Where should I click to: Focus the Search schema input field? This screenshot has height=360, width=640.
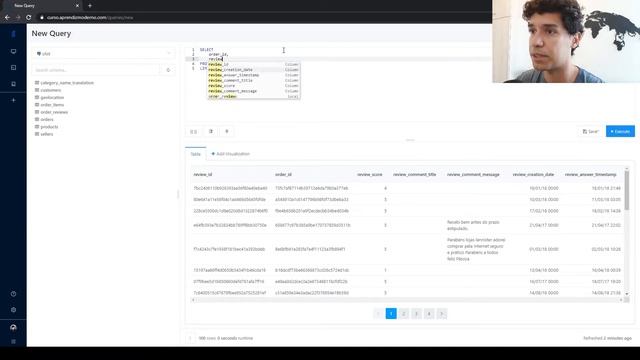[x=97, y=70]
